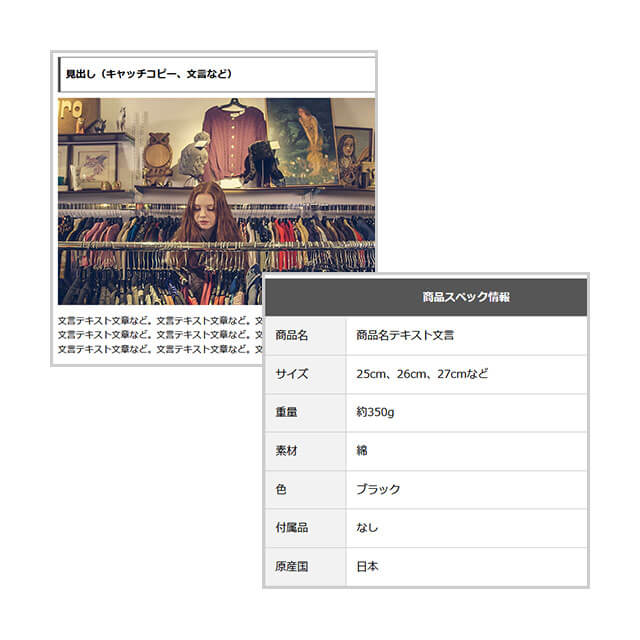
Task: Click the heading 見出し（キャッチコピー、文言など）
Action: [x=149, y=74]
